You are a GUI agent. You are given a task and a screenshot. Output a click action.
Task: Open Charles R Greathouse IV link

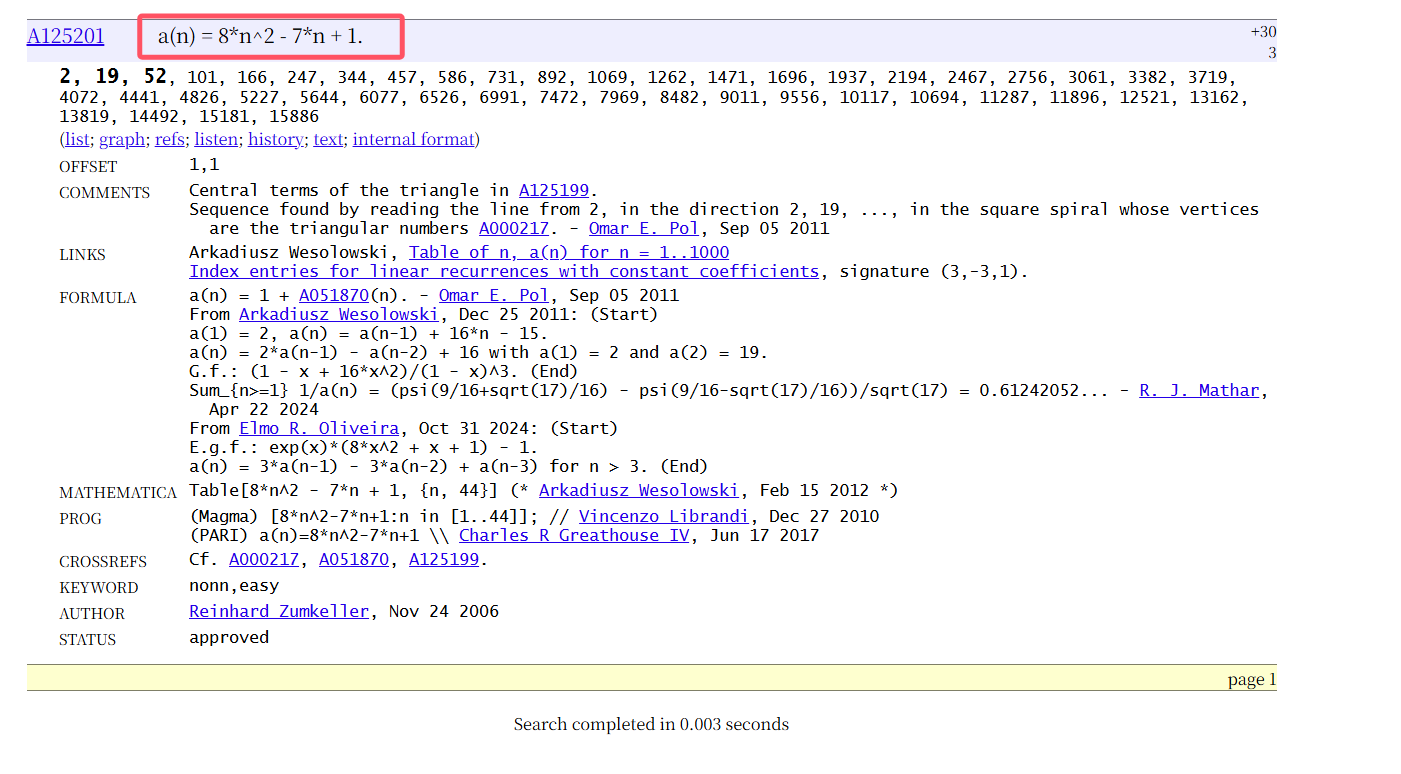click(x=574, y=536)
